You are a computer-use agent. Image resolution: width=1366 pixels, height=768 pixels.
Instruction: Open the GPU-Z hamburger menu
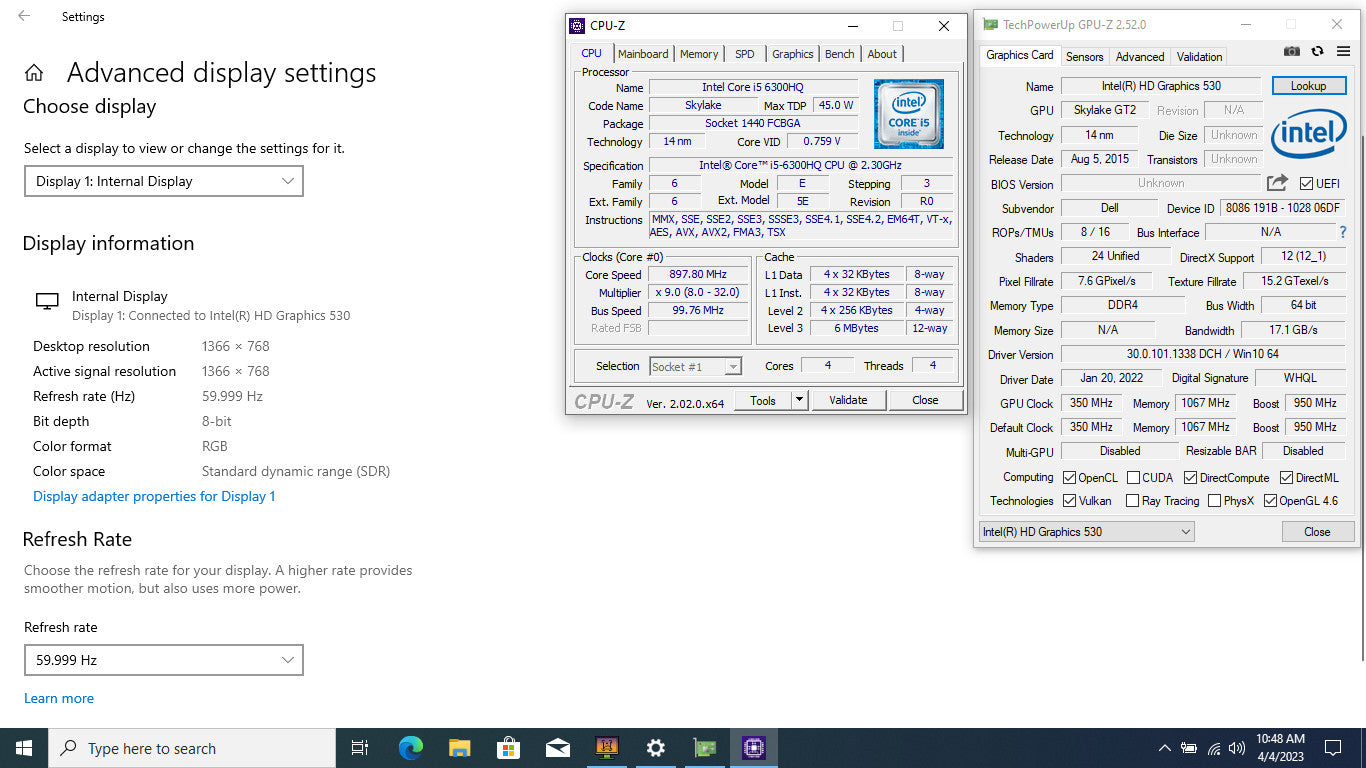pyautogui.click(x=1343, y=52)
